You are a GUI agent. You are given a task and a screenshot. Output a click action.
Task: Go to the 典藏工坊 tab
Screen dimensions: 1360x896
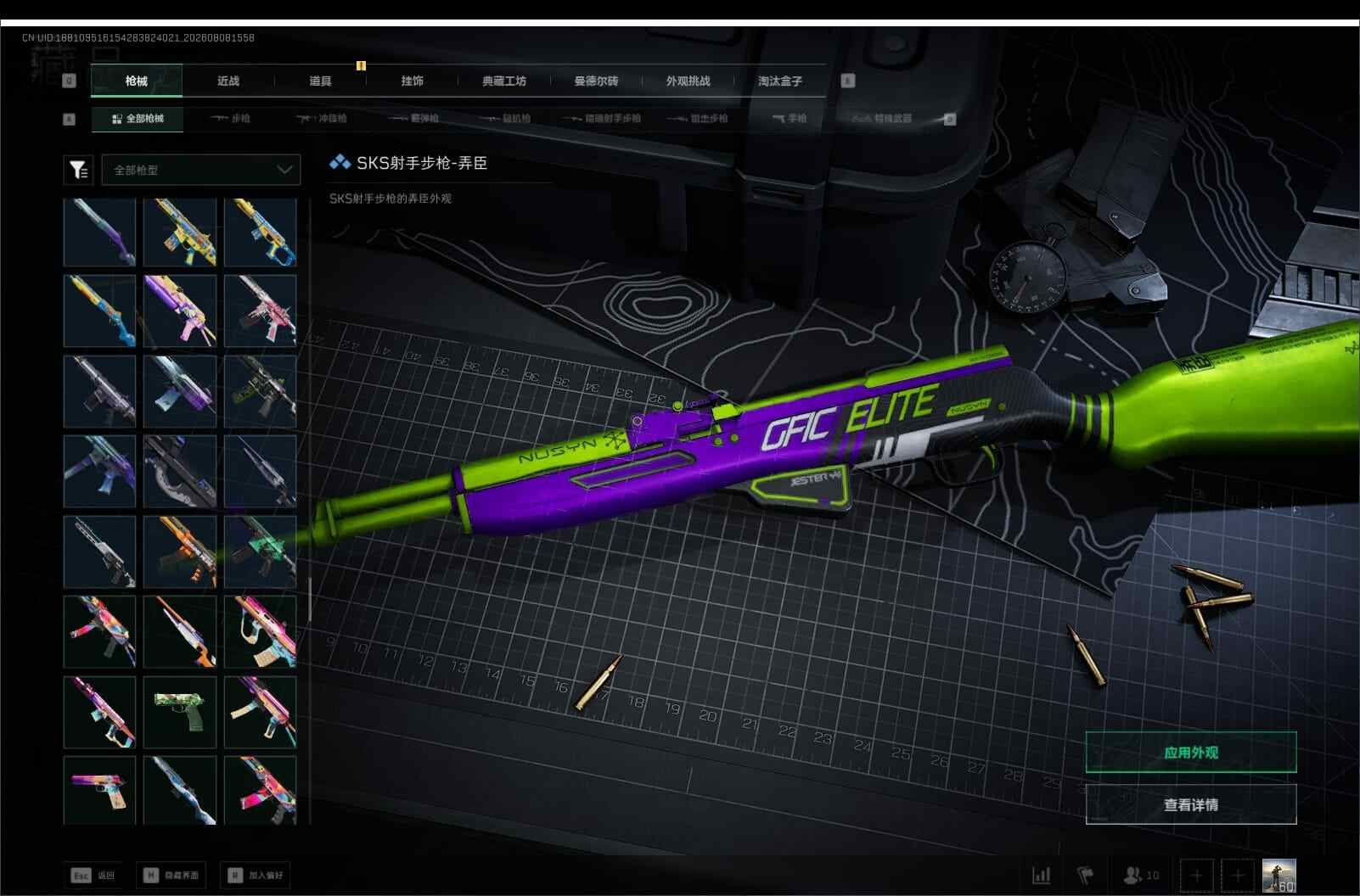[504, 81]
